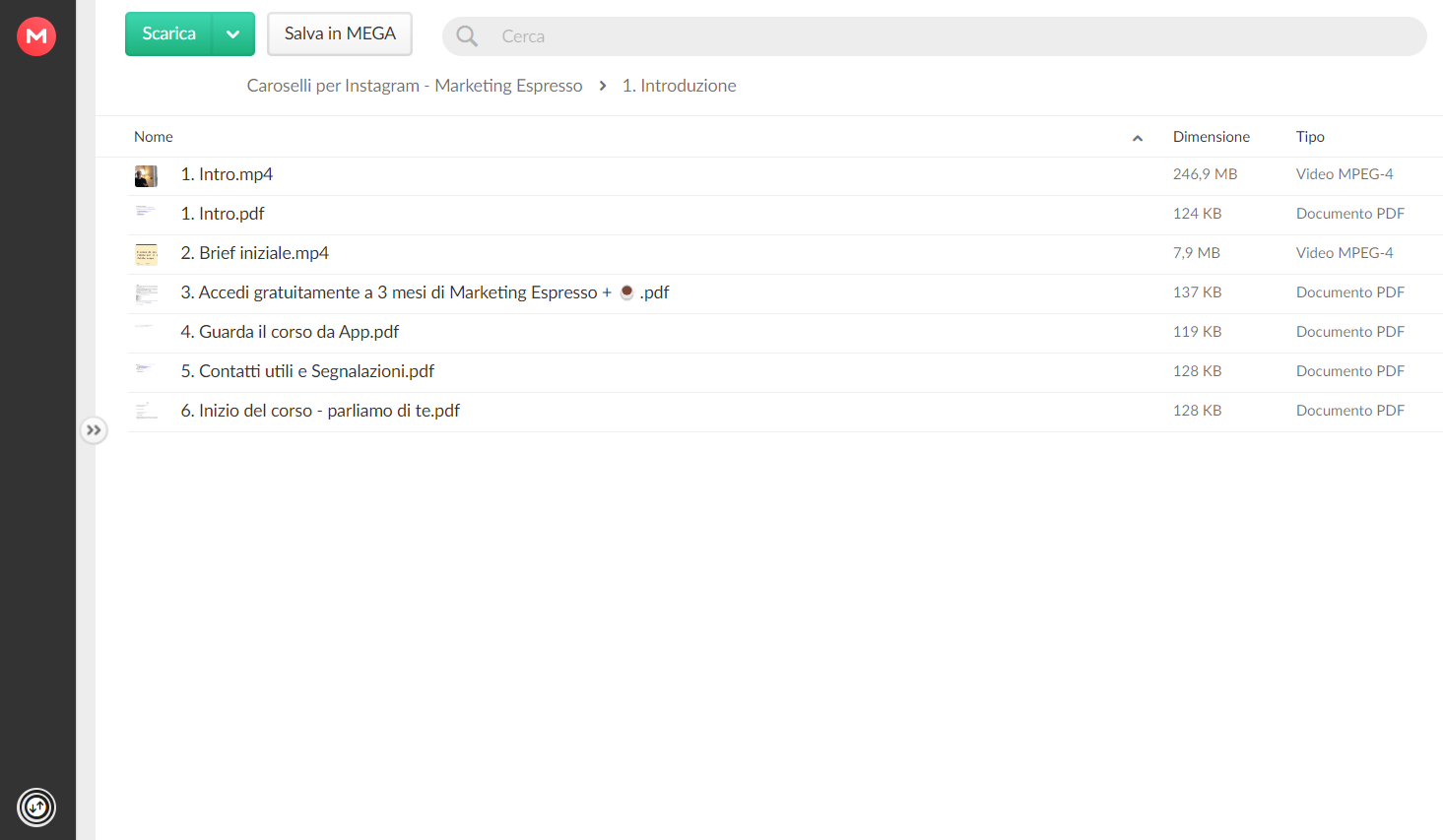Viewport: 1443px width, 840px height.
Task: Click the MEGA logo icon
Action: (36, 36)
